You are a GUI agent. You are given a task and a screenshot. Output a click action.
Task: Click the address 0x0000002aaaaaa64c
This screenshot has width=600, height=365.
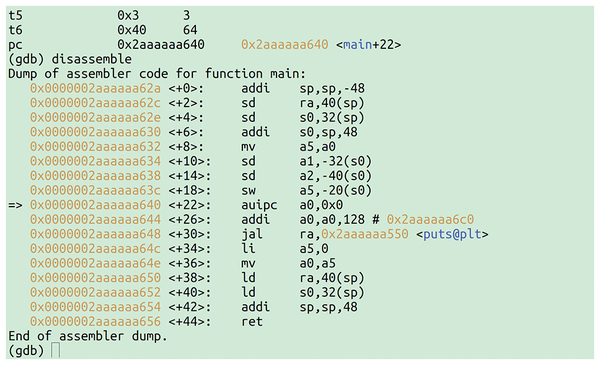95,249
